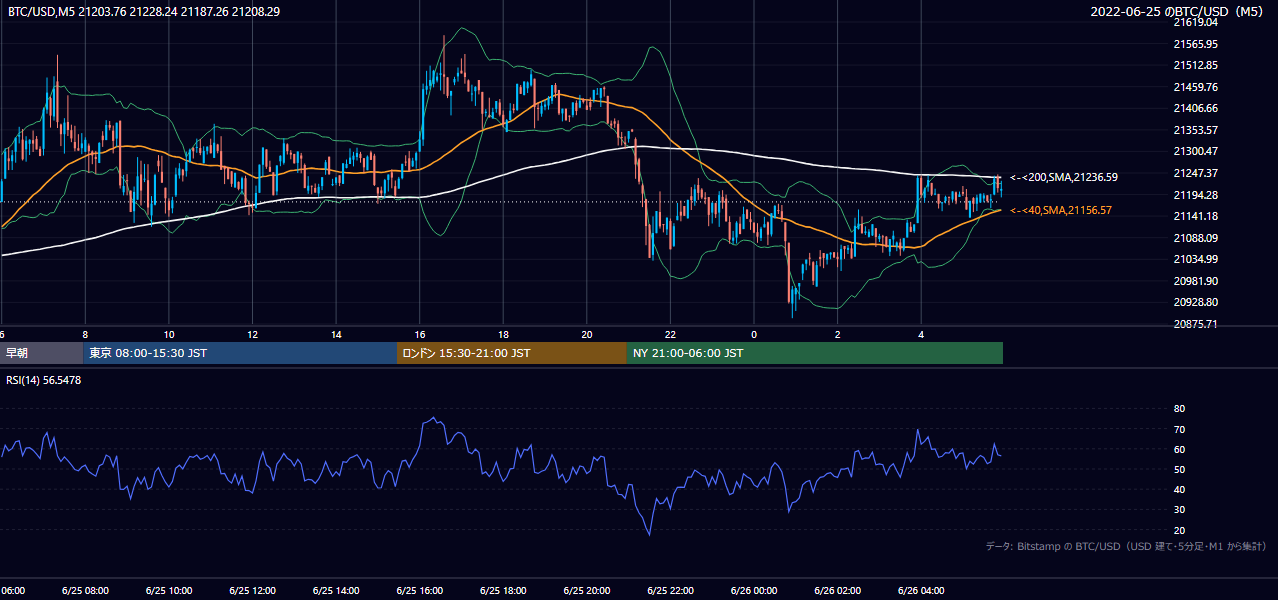1278x600 pixels.
Task: Click the NY 21:00-06:00 JST session bar
Action: pyautogui.click(x=815, y=353)
